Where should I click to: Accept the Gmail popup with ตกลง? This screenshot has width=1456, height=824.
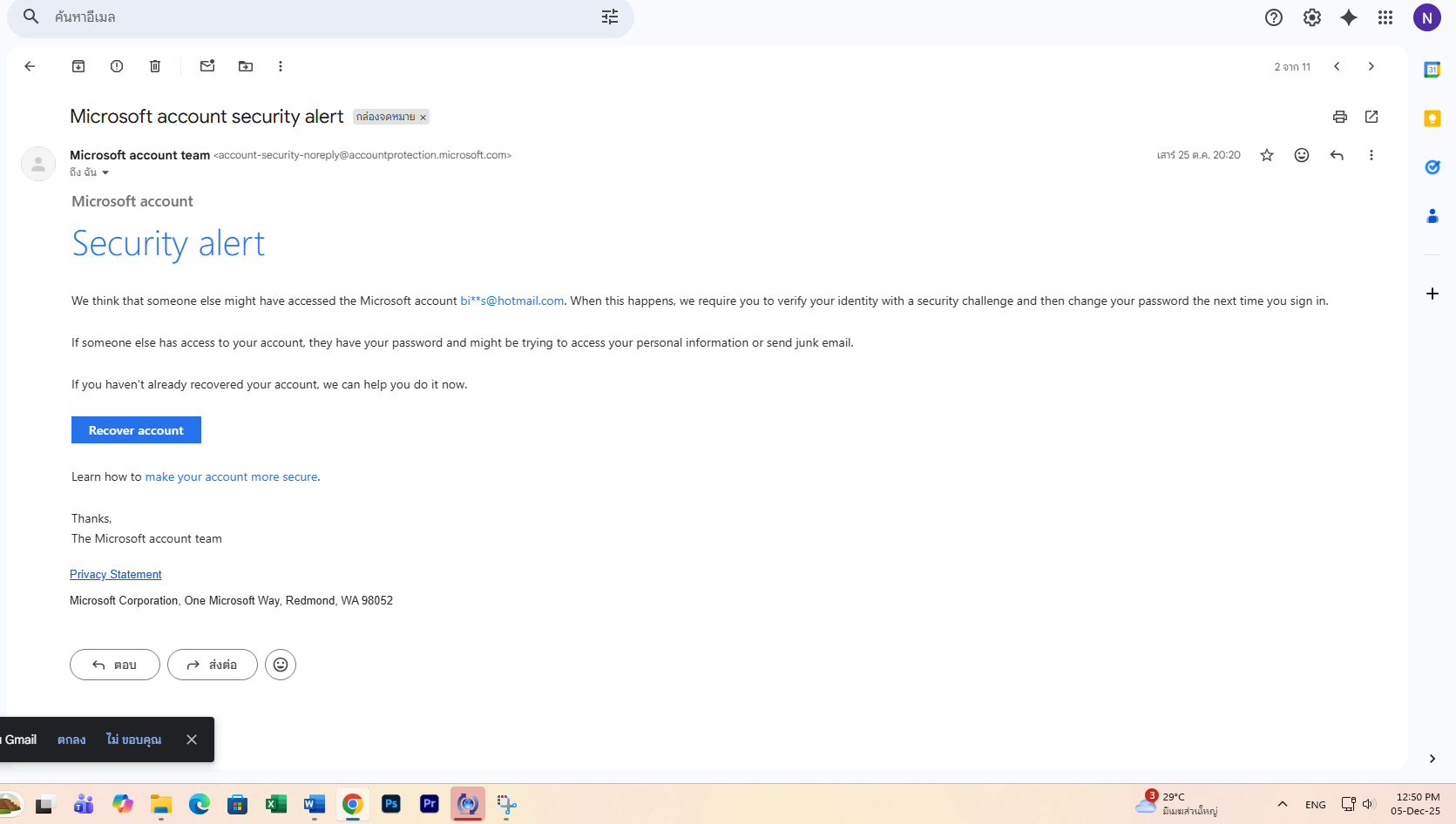point(71,740)
